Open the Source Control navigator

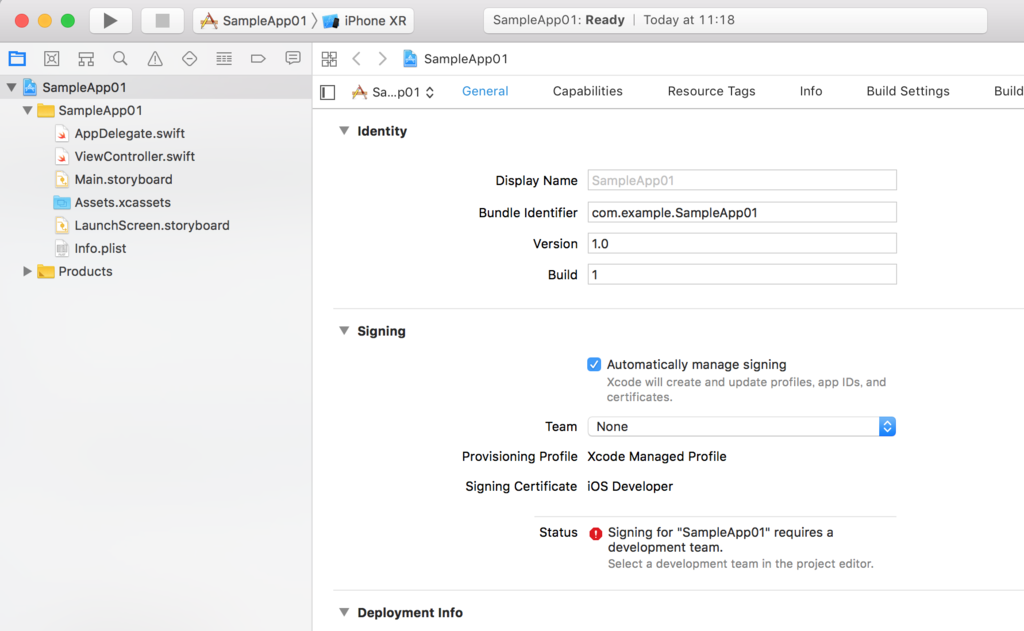(52, 59)
